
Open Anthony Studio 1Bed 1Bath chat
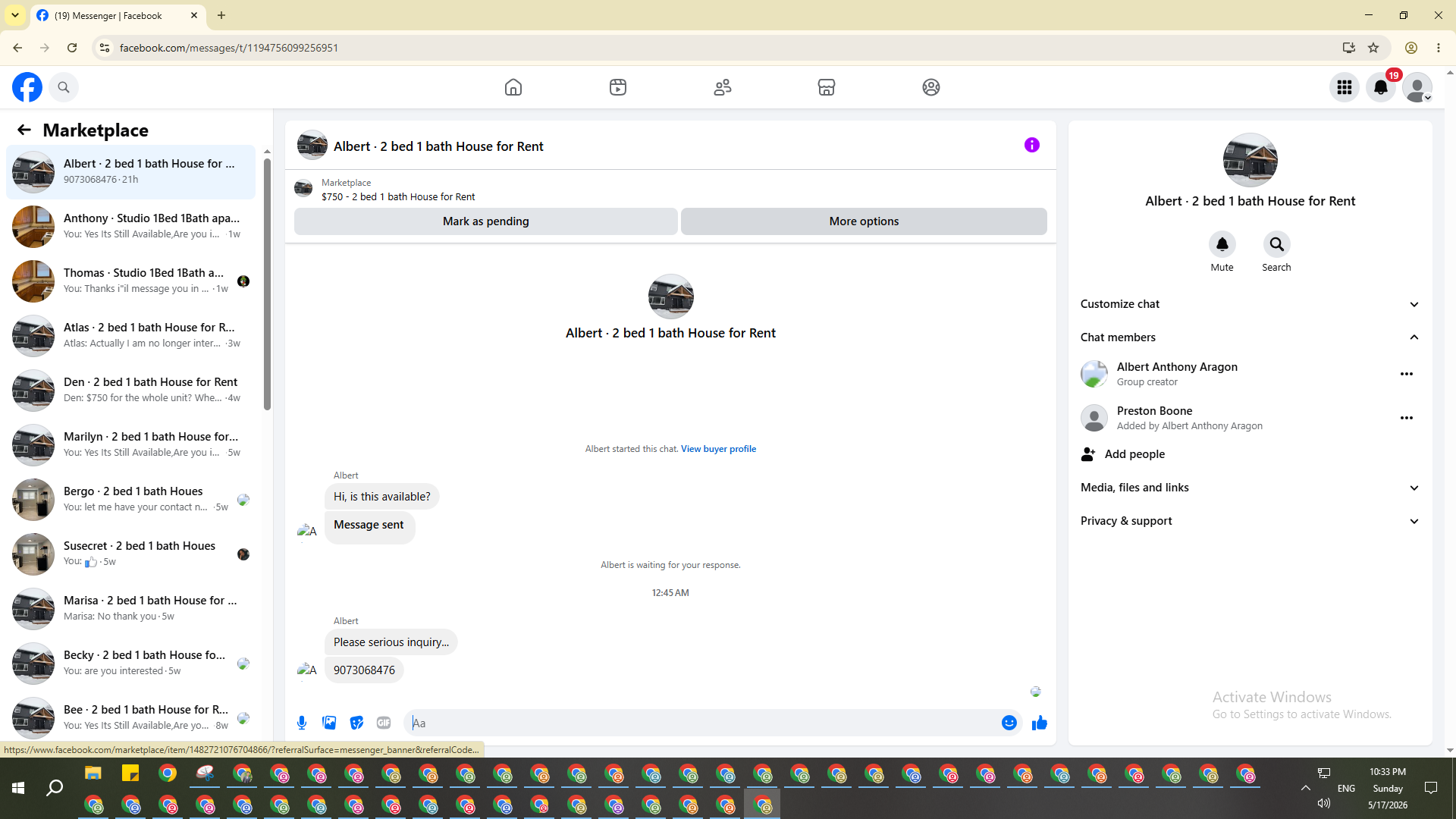click(x=131, y=227)
